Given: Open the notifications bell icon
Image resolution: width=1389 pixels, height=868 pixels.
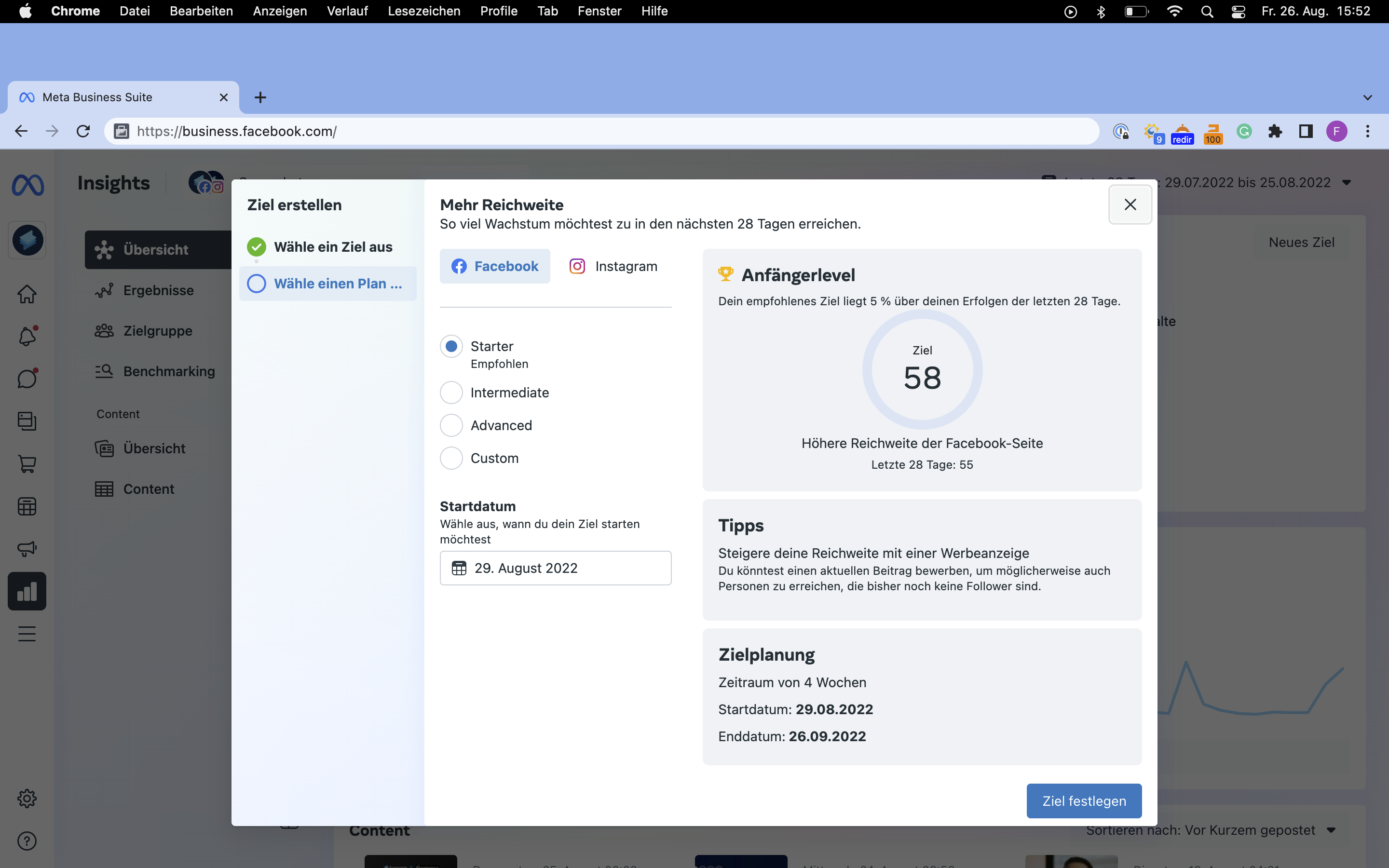Looking at the screenshot, I should click(27, 336).
